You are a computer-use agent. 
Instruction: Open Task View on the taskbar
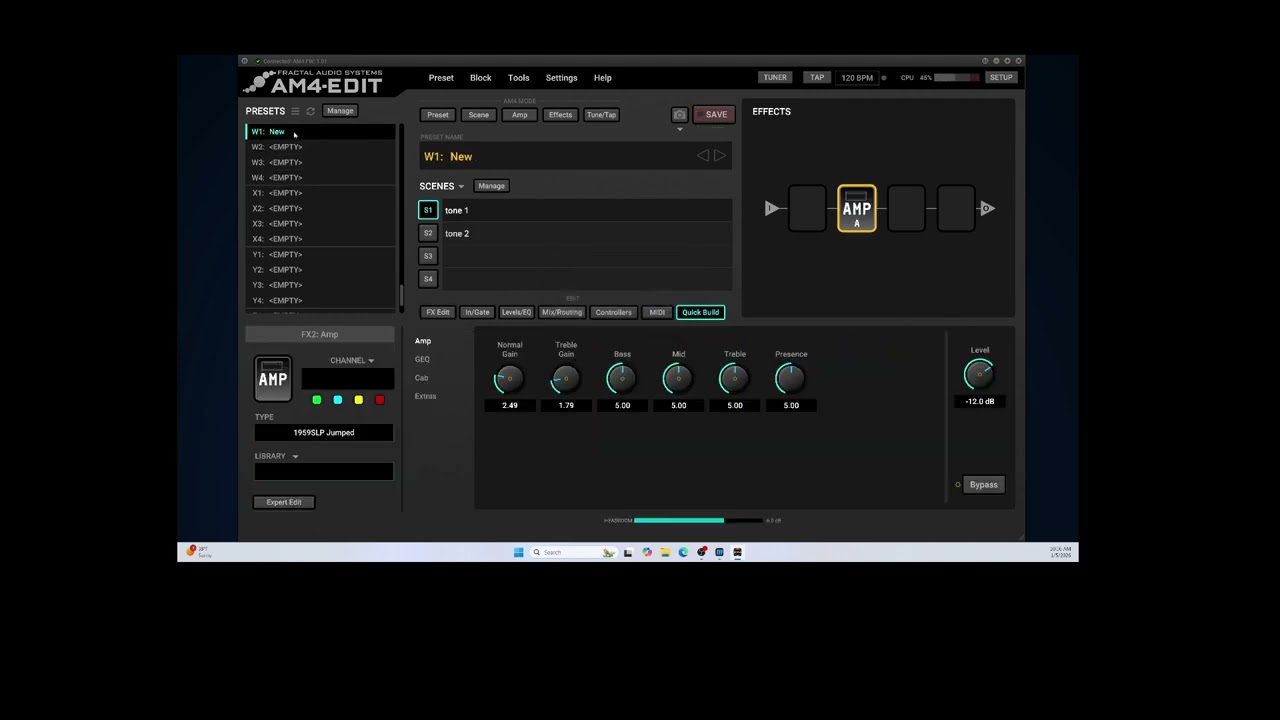point(628,552)
